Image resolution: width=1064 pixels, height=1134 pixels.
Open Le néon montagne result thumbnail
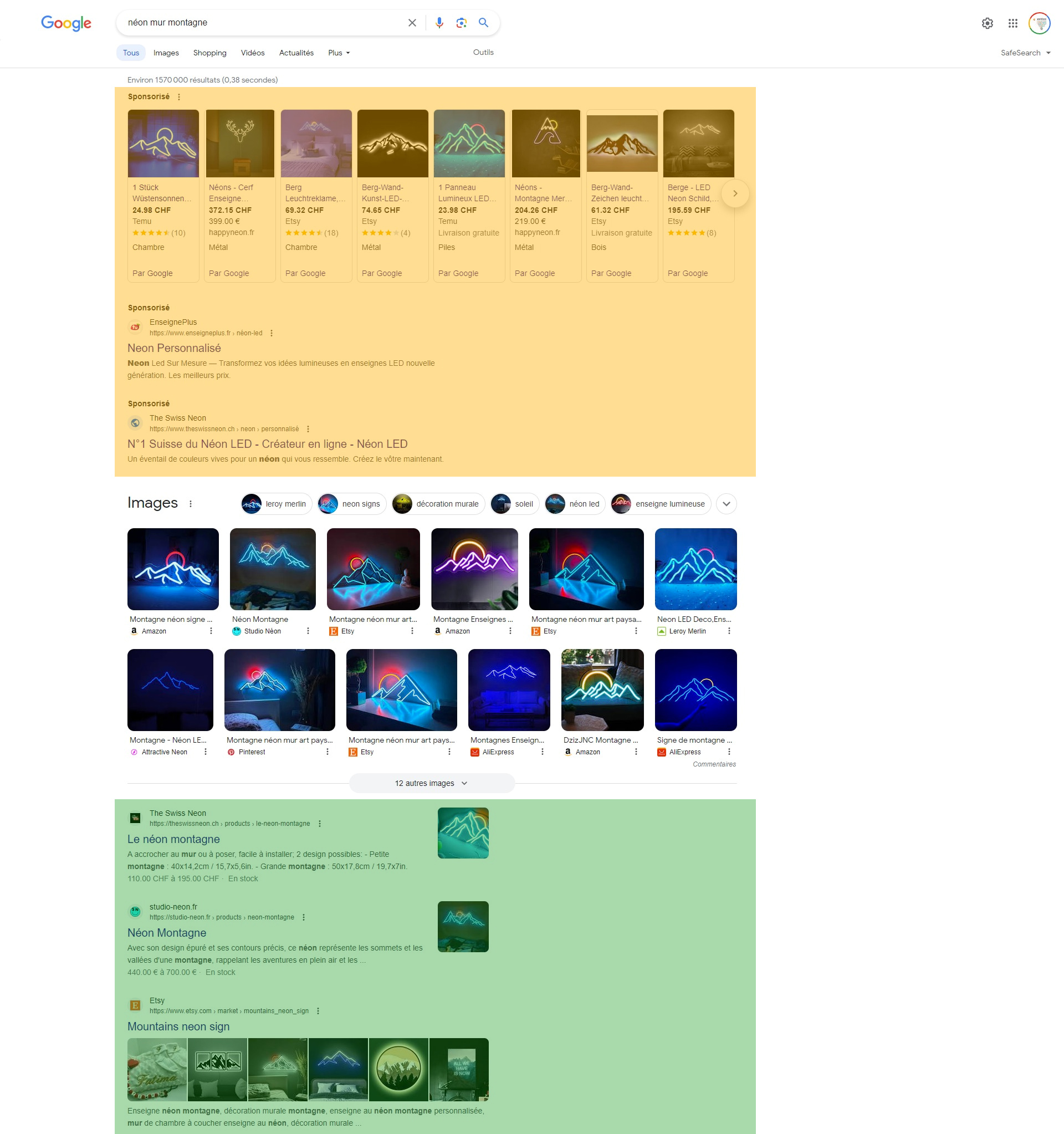(x=463, y=833)
